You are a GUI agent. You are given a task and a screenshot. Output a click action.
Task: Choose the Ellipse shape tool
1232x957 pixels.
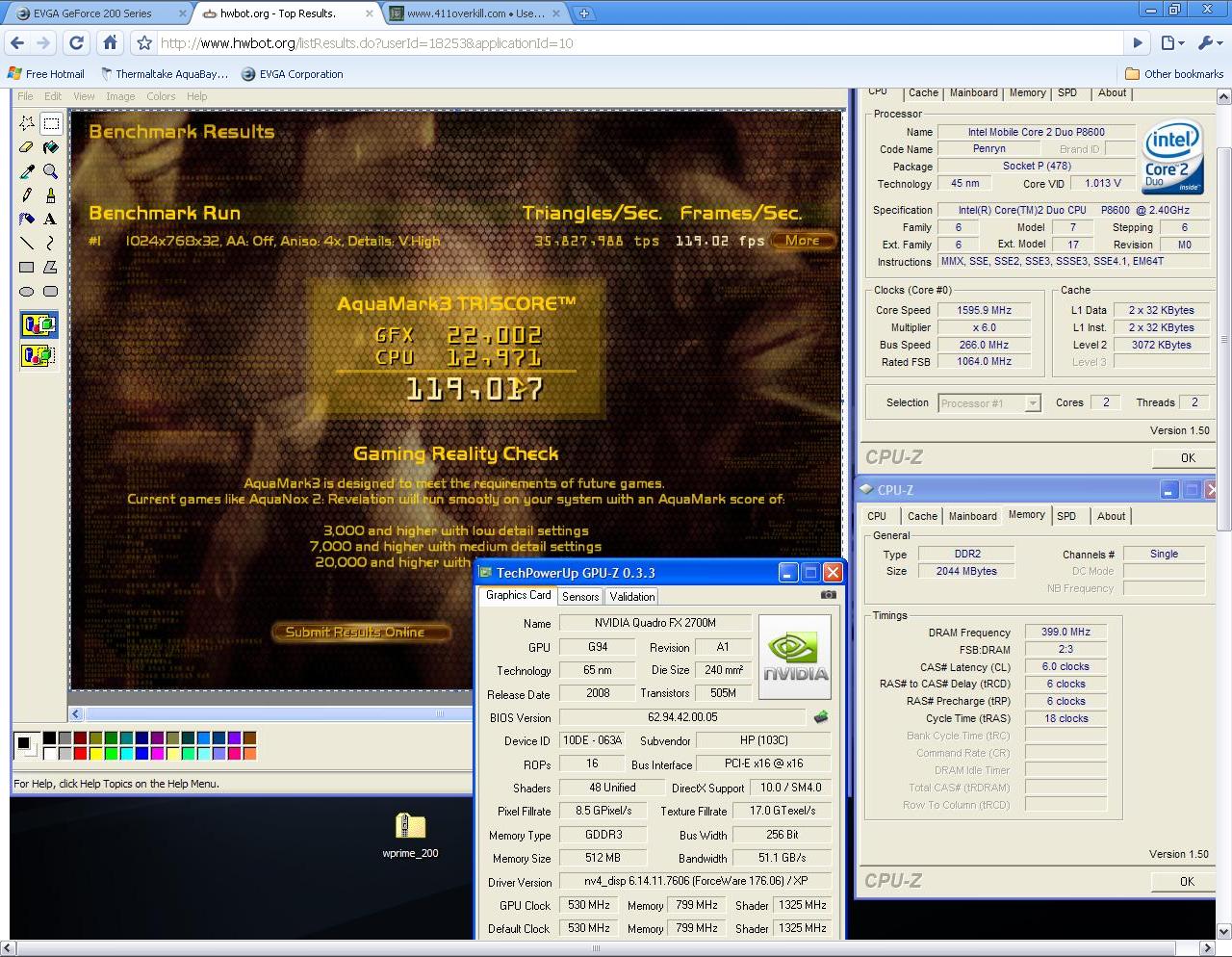click(27, 292)
